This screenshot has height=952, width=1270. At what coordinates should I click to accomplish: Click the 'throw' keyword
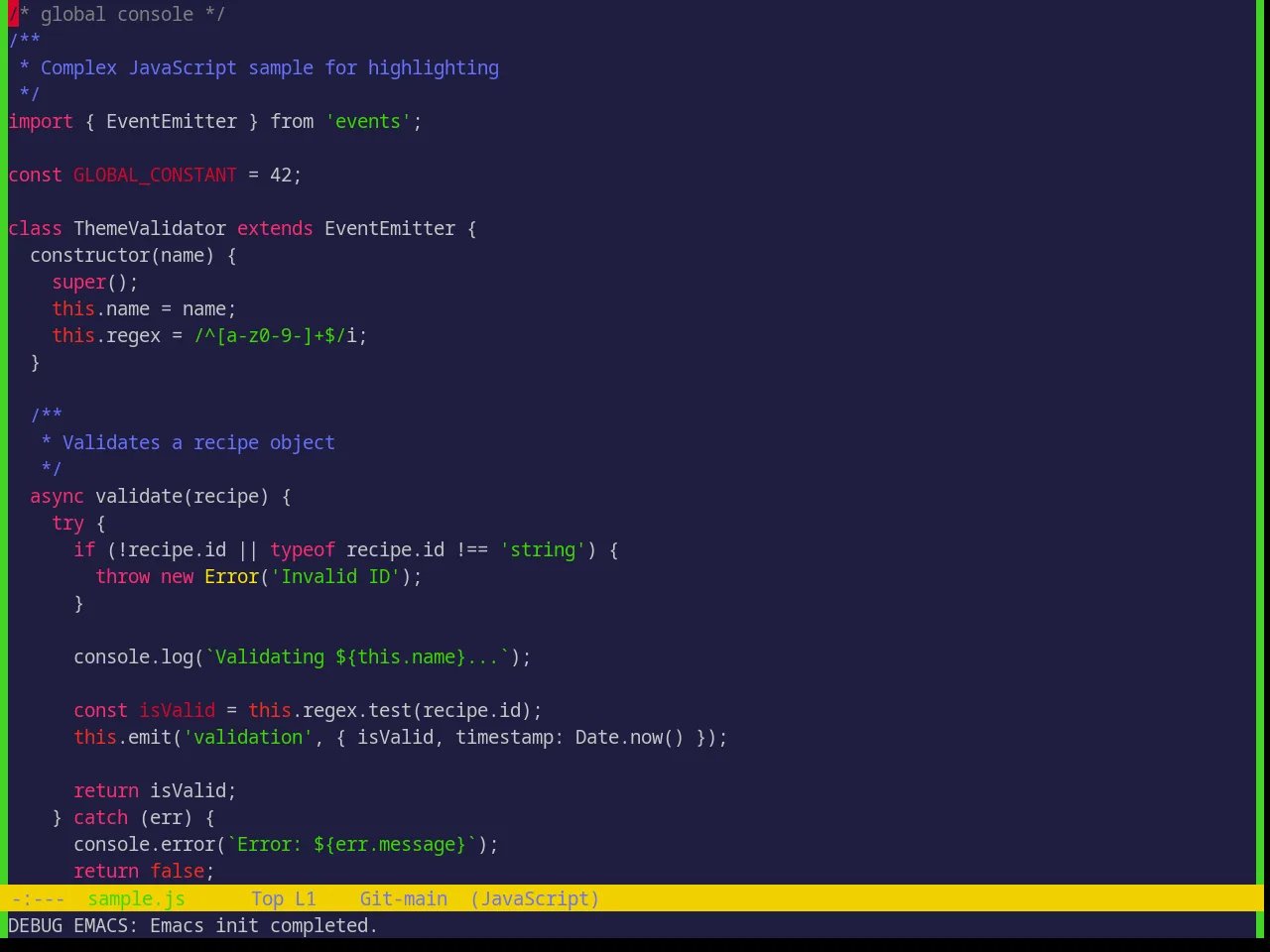[122, 576]
